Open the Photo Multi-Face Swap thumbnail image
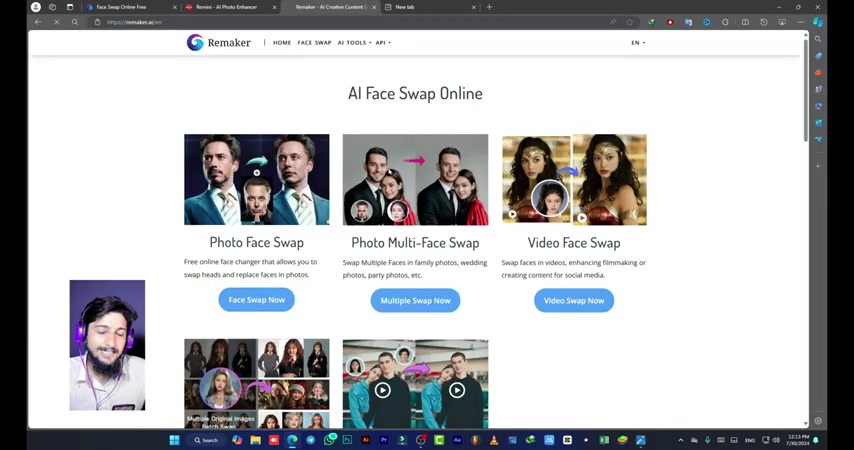 [416, 179]
